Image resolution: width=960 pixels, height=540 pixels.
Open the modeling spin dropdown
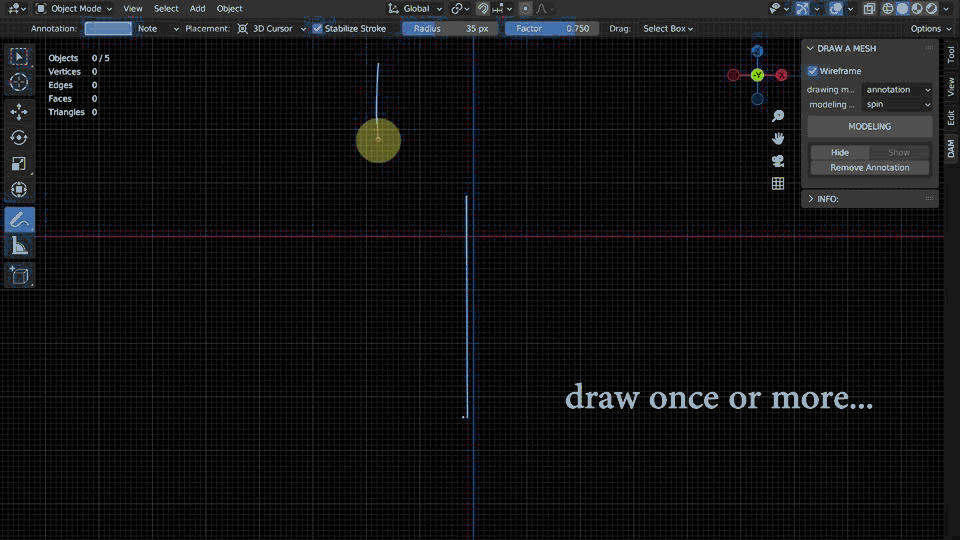[898, 104]
